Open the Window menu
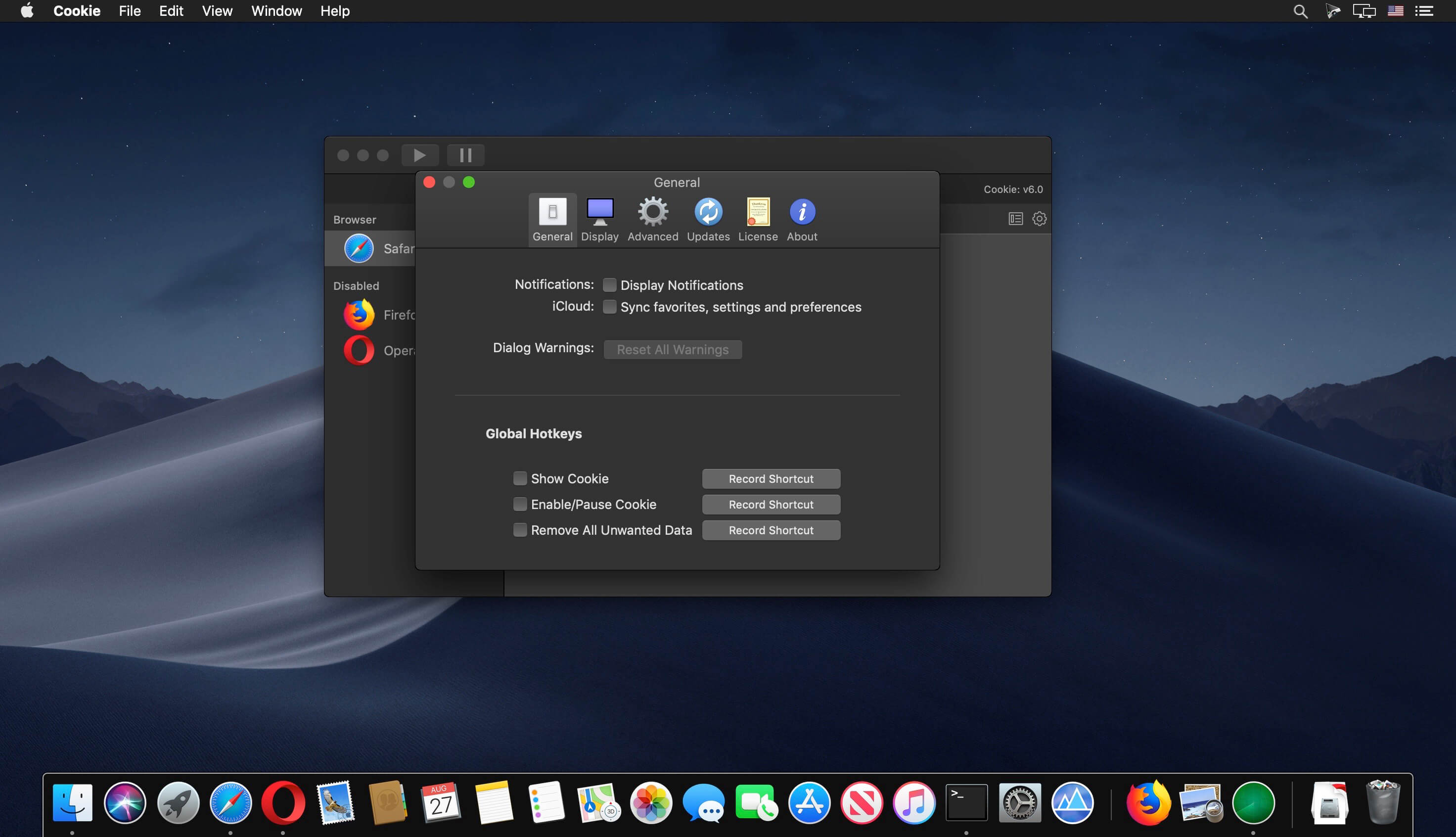This screenshot has width=1456, height=837. 276,11
